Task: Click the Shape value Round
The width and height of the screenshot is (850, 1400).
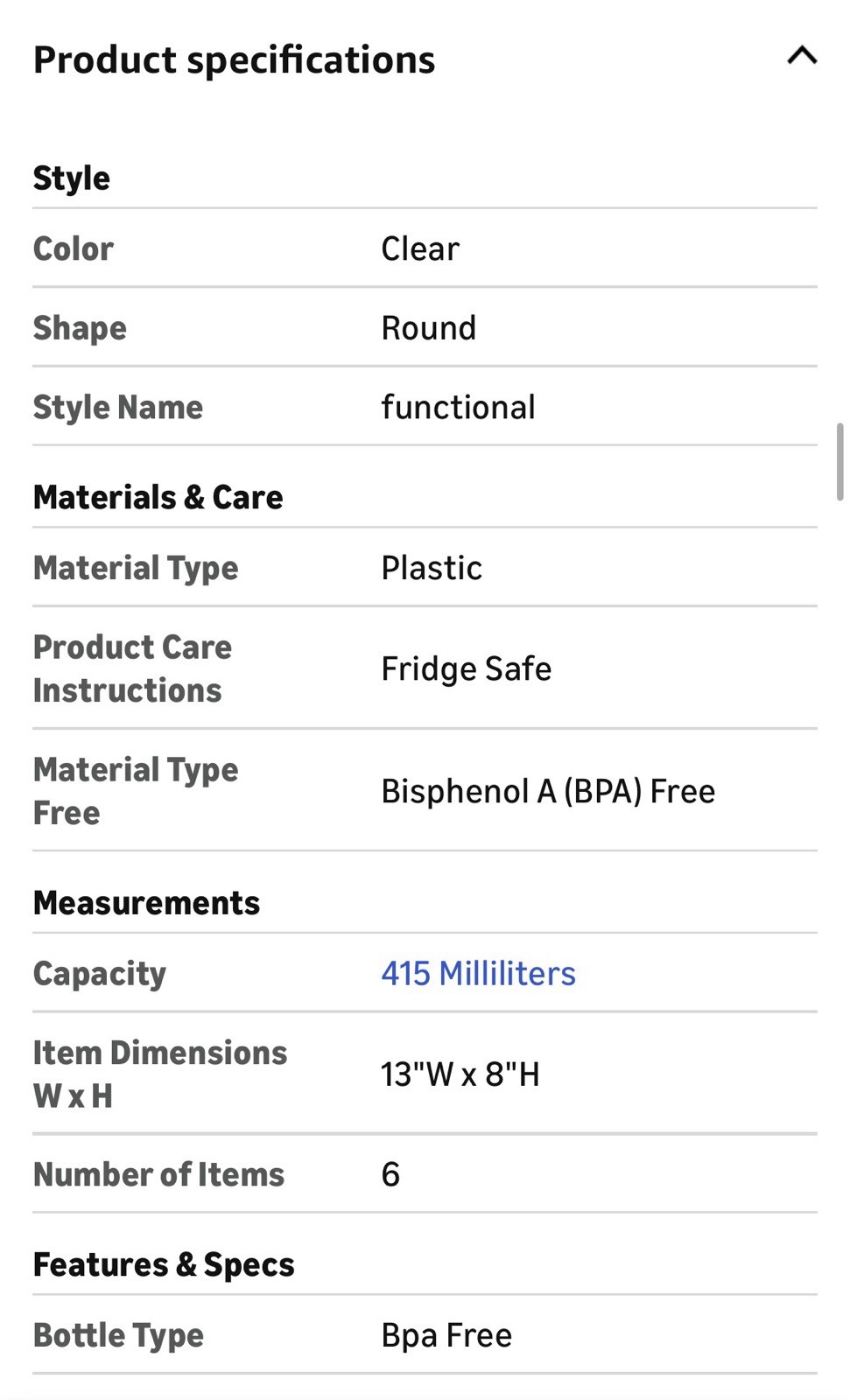Action: [x=428, y=329]
